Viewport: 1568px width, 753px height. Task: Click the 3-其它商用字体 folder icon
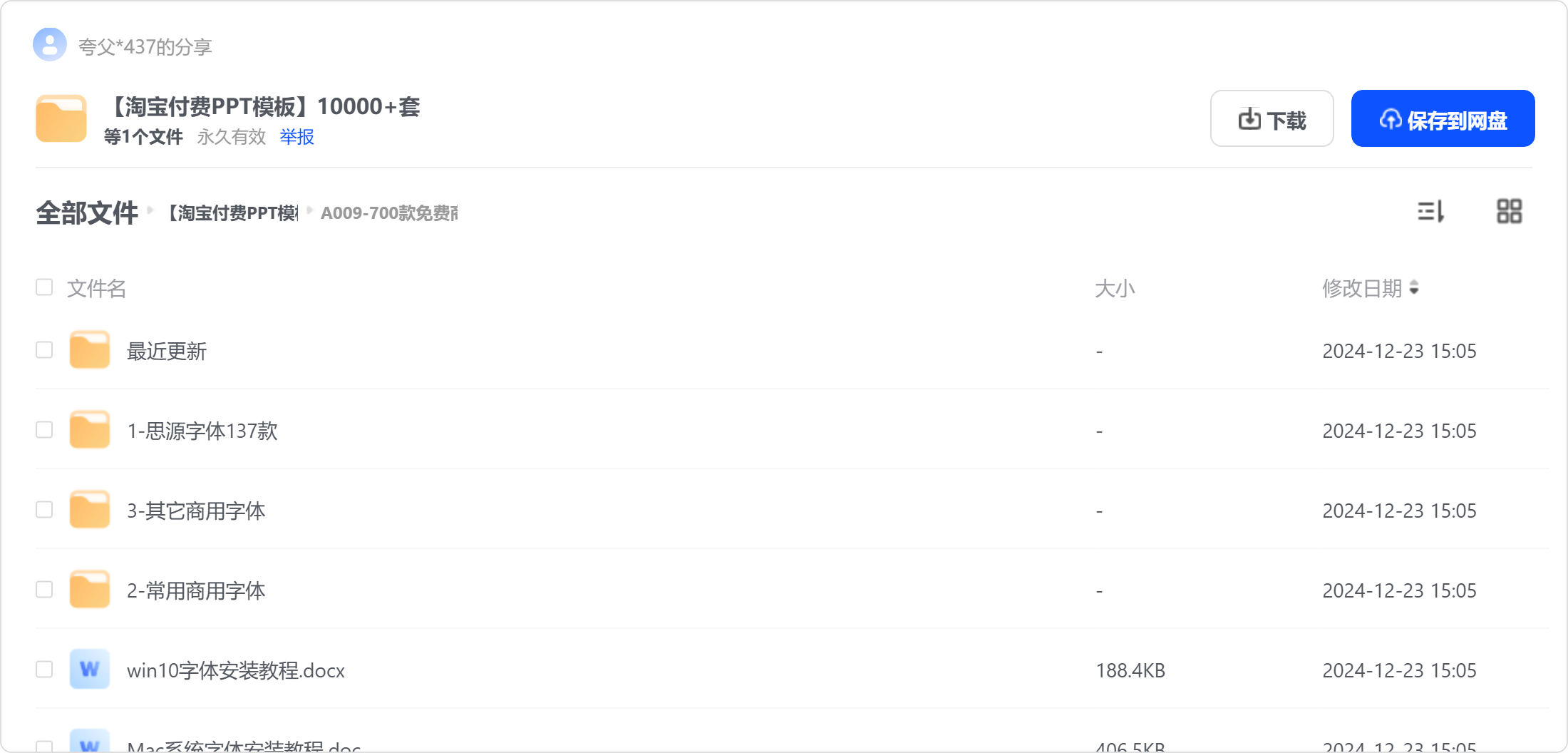[x=90, y=510]
